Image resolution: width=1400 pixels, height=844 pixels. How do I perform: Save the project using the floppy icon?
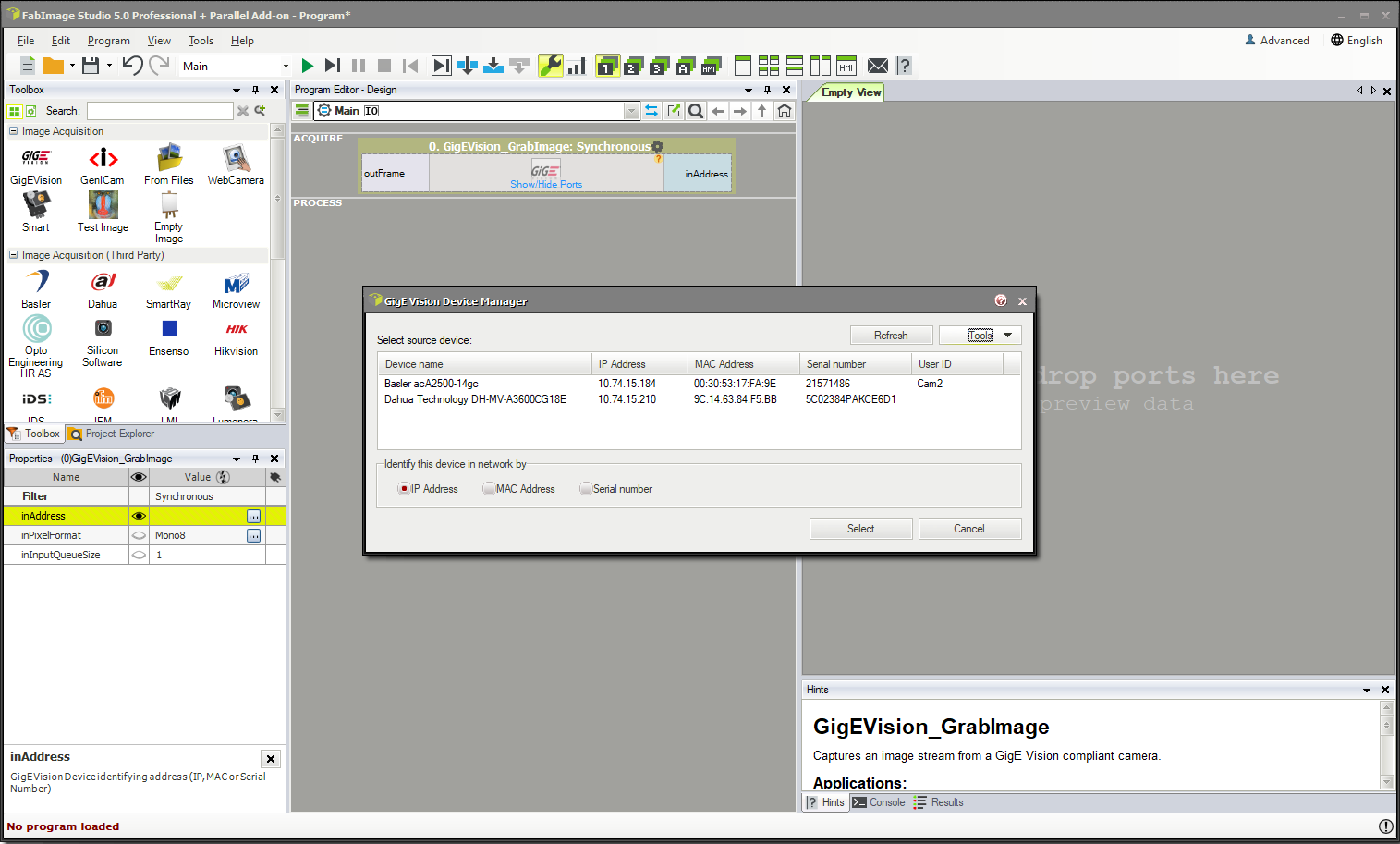tap(90, 66)
